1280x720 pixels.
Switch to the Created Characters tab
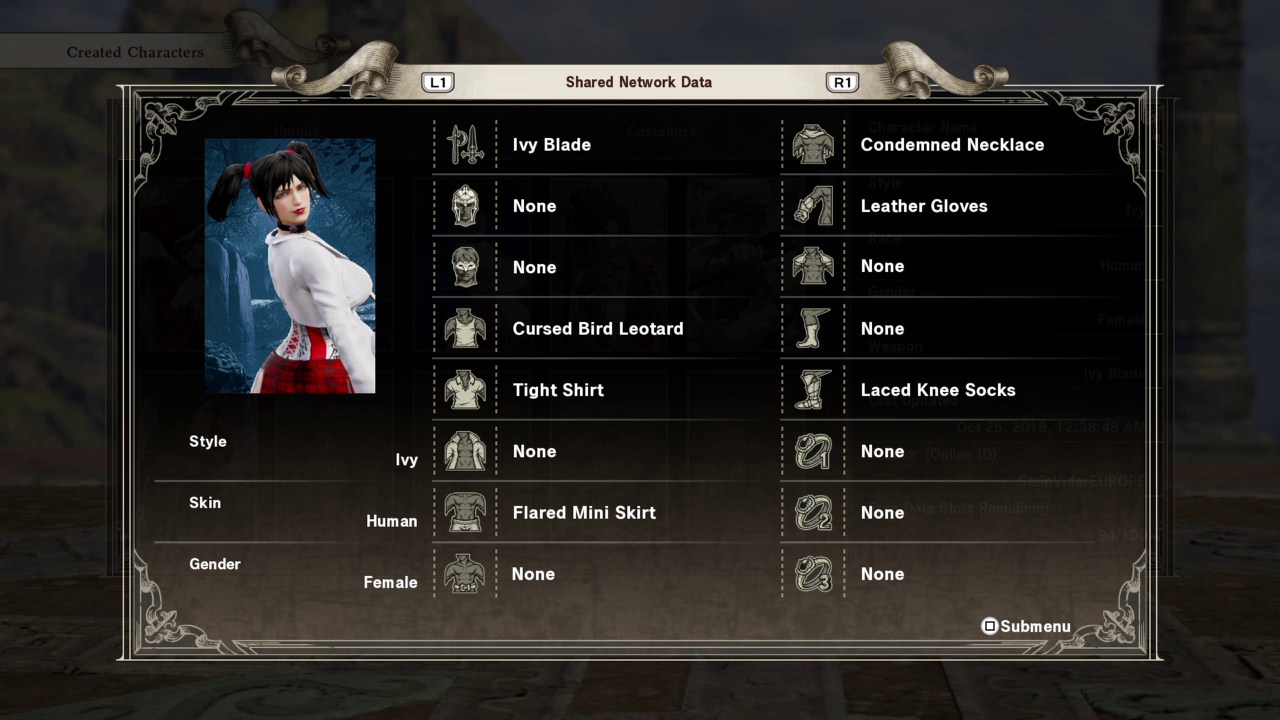coord(135,52)
